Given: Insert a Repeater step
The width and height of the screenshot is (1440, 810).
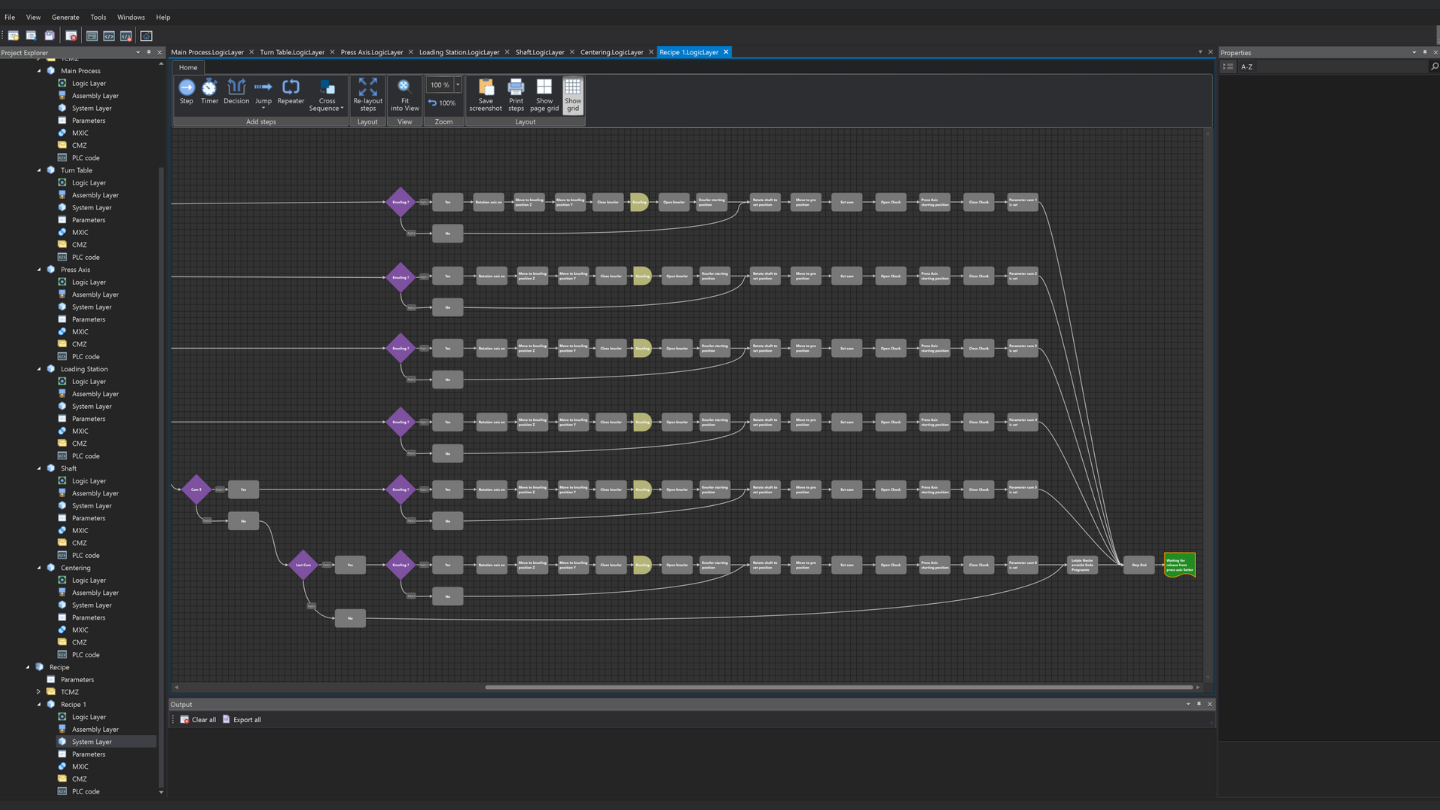Looking at the screenshot, I should click(x=291, y=93).
